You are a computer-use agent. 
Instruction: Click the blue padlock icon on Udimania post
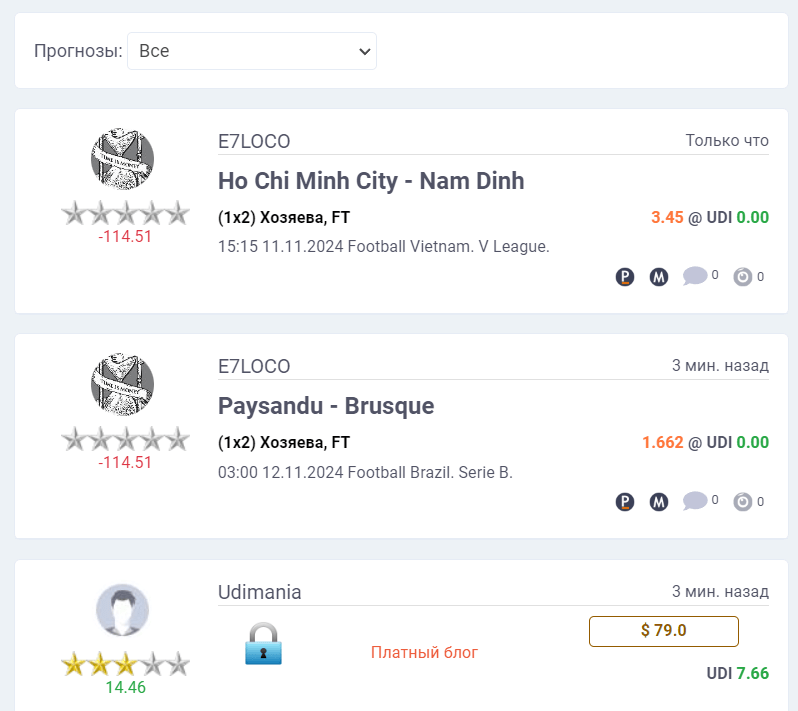point(263,644)
